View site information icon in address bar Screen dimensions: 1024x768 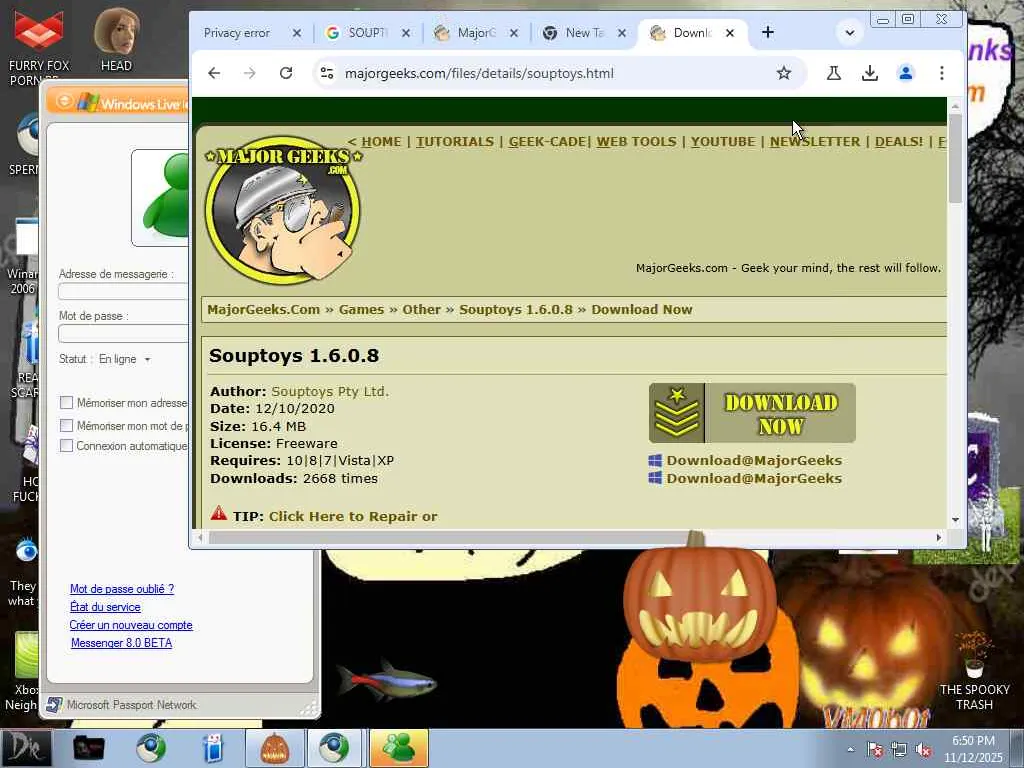click(x=327, y=73)
